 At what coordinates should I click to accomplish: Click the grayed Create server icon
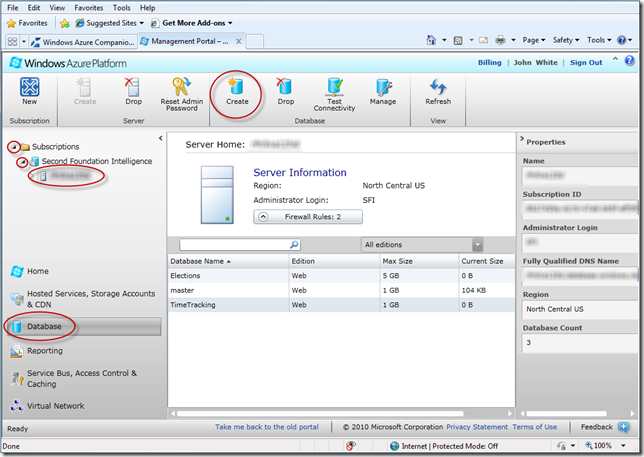(x=85, y=87)
